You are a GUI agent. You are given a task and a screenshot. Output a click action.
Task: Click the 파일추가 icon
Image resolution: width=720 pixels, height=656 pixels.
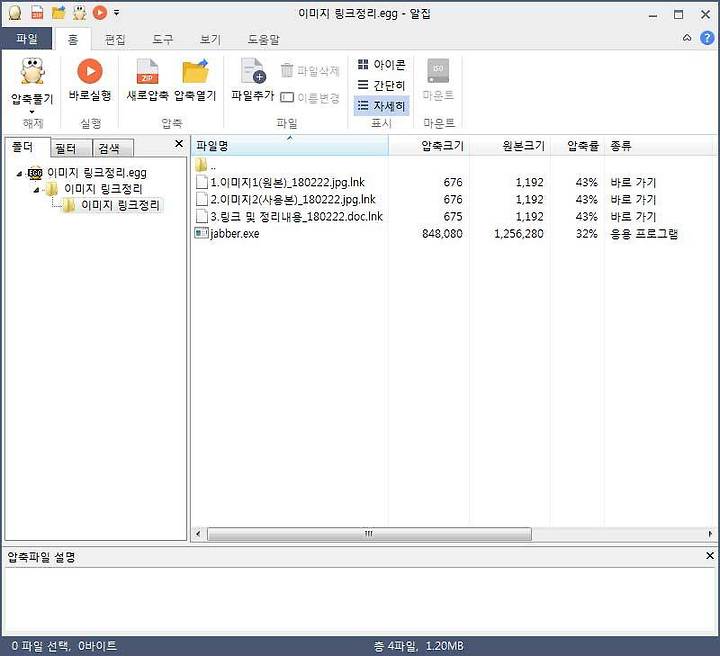click(253, 71)
